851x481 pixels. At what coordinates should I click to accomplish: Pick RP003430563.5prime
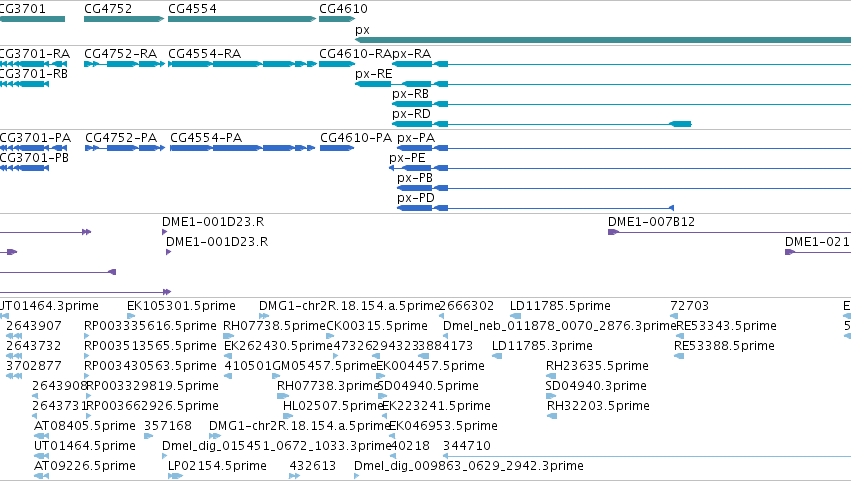[x=150, y=366]
